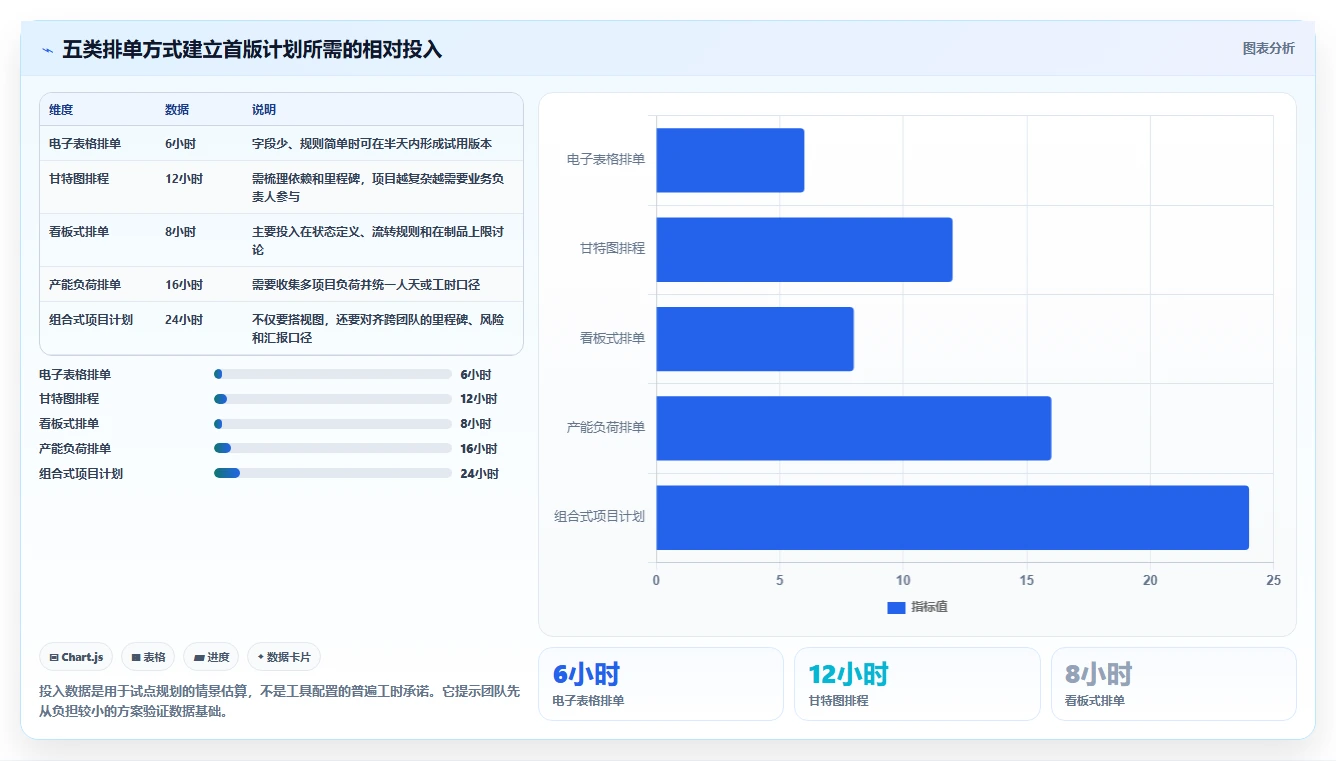Click x-axis tick label 25
The image size is (1336, 761).
(1273, 581)
